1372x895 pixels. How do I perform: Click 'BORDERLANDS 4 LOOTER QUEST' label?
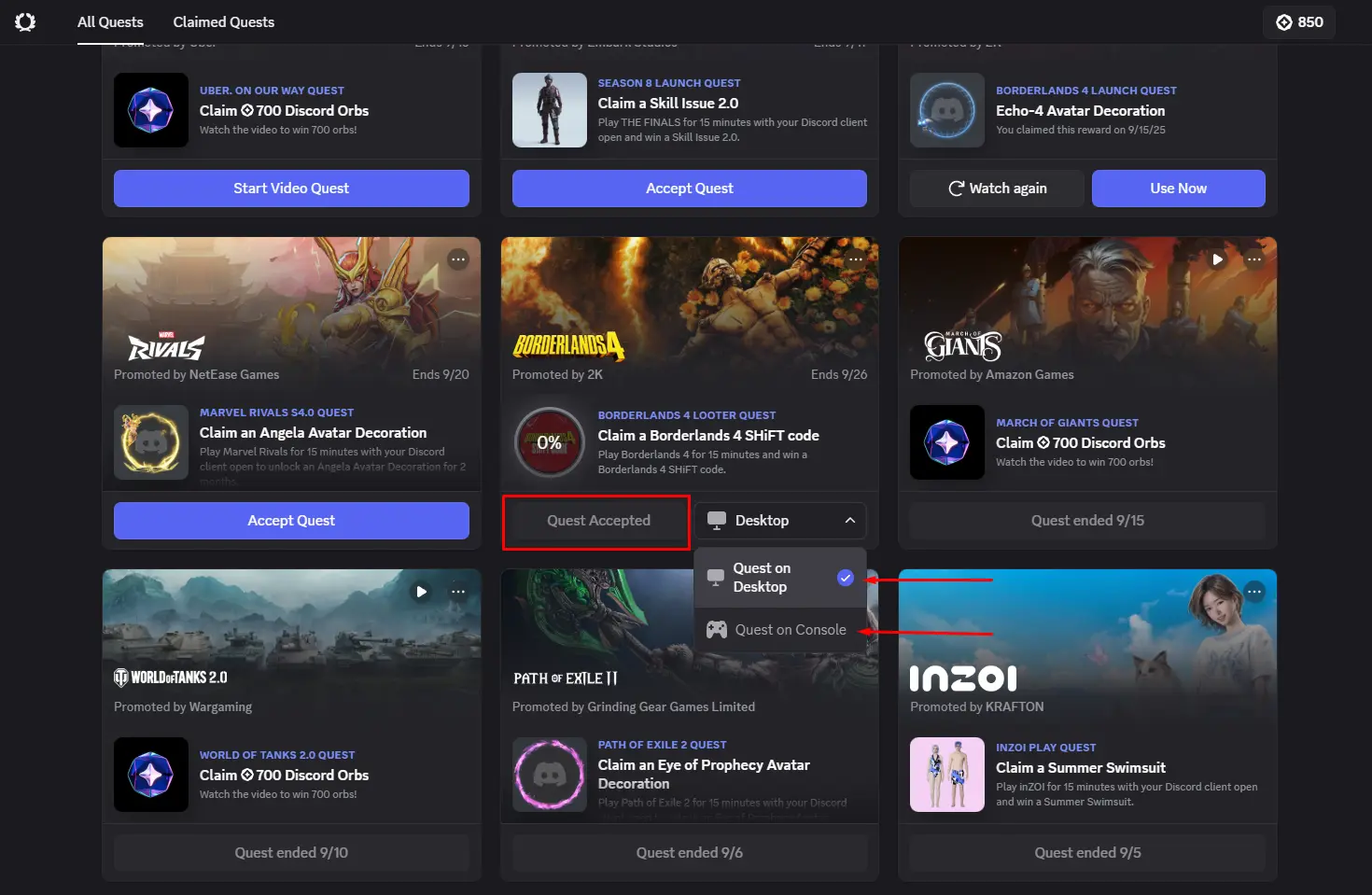pyautogui.click(x=687, y=415)
